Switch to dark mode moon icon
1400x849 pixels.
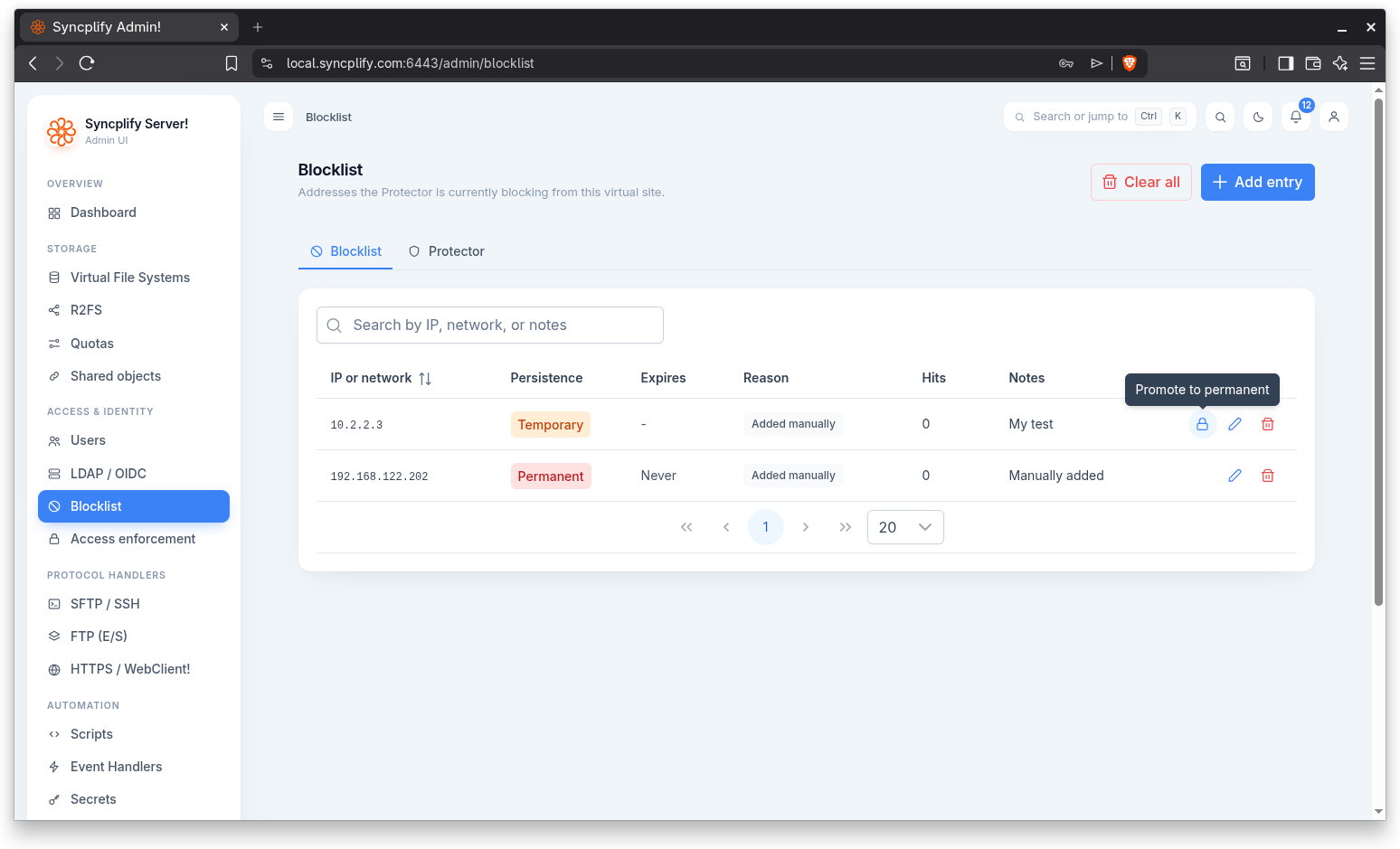point(1258,117)
